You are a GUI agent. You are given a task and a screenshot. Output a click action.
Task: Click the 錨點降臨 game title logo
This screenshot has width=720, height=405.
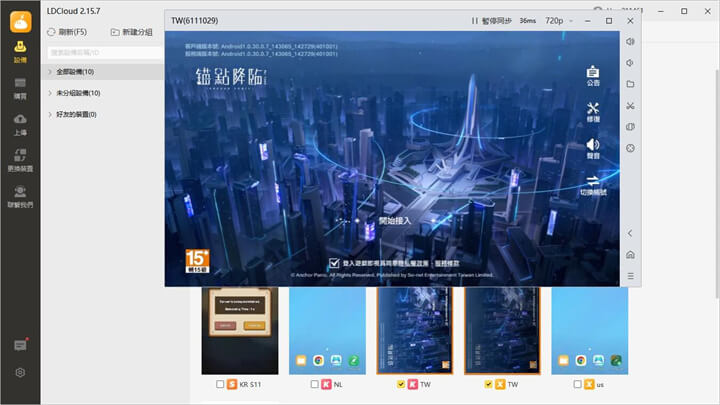[x=231, y=77]
